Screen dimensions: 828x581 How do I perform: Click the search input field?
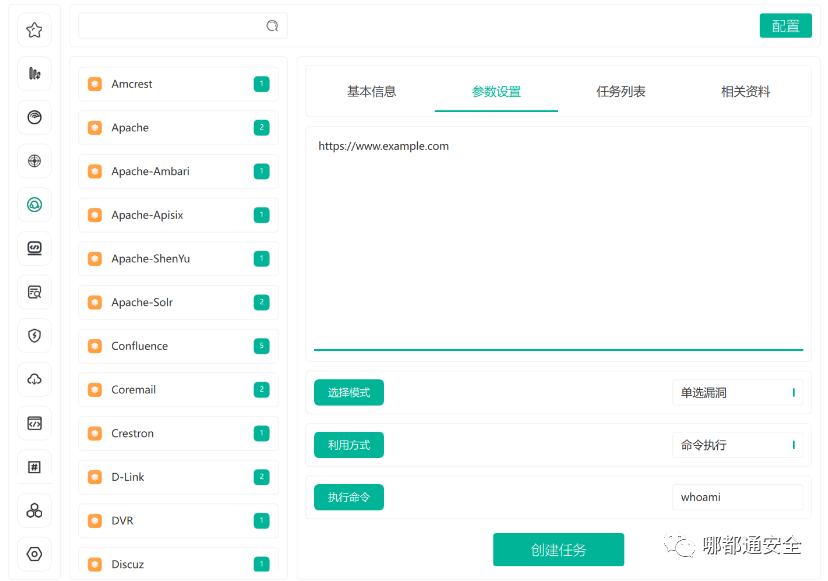click(x=183, y=26)
